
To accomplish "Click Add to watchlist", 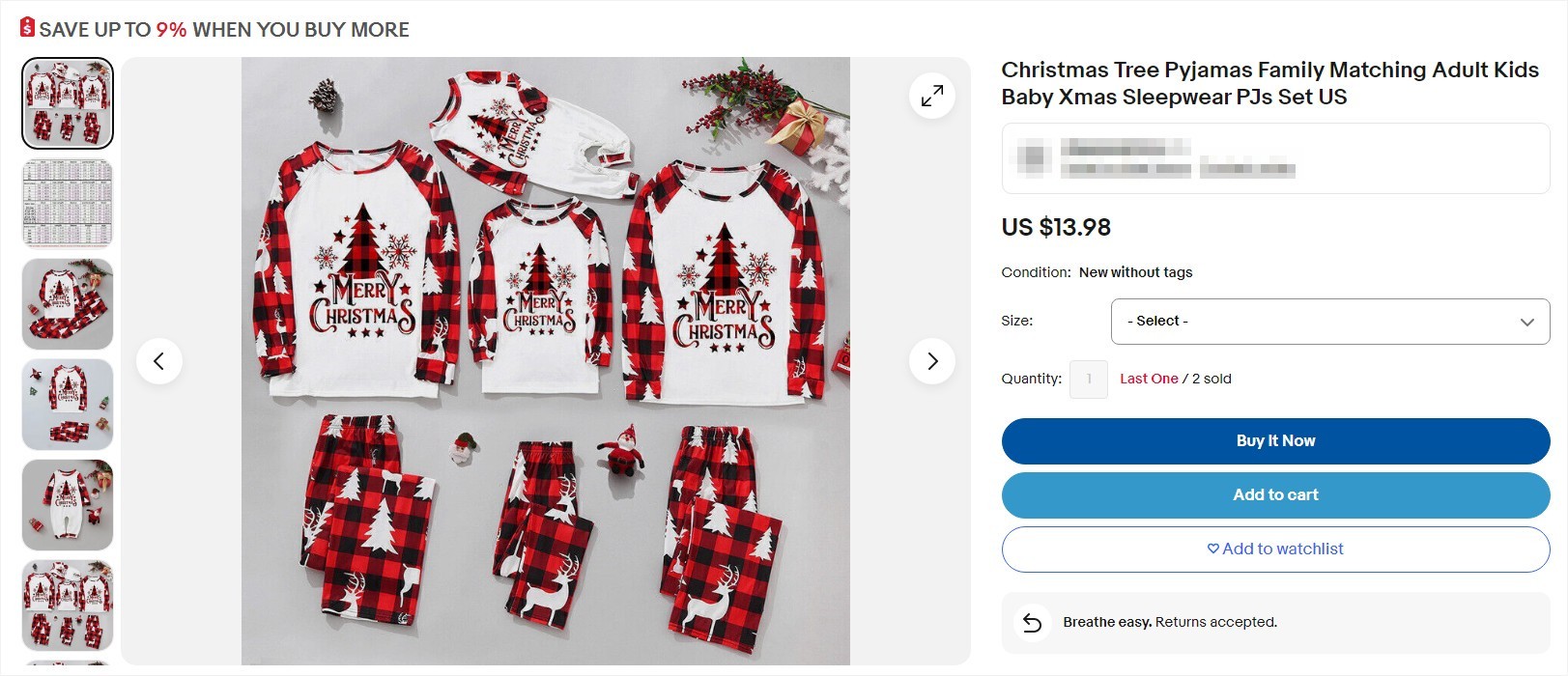I will [1275, 549].
